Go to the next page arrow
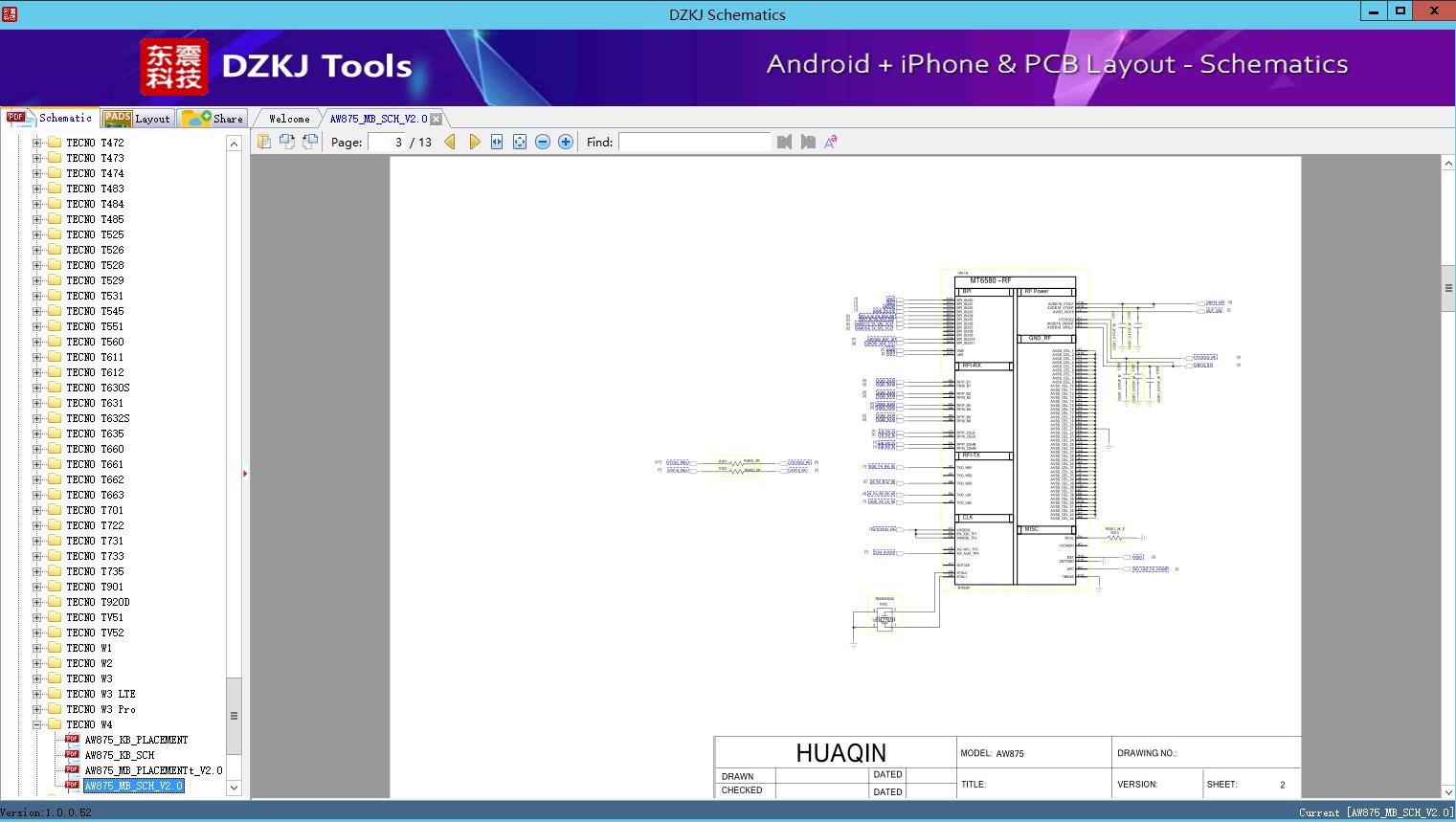Viewport: 1456px width, 822px height. click(474, 142)
